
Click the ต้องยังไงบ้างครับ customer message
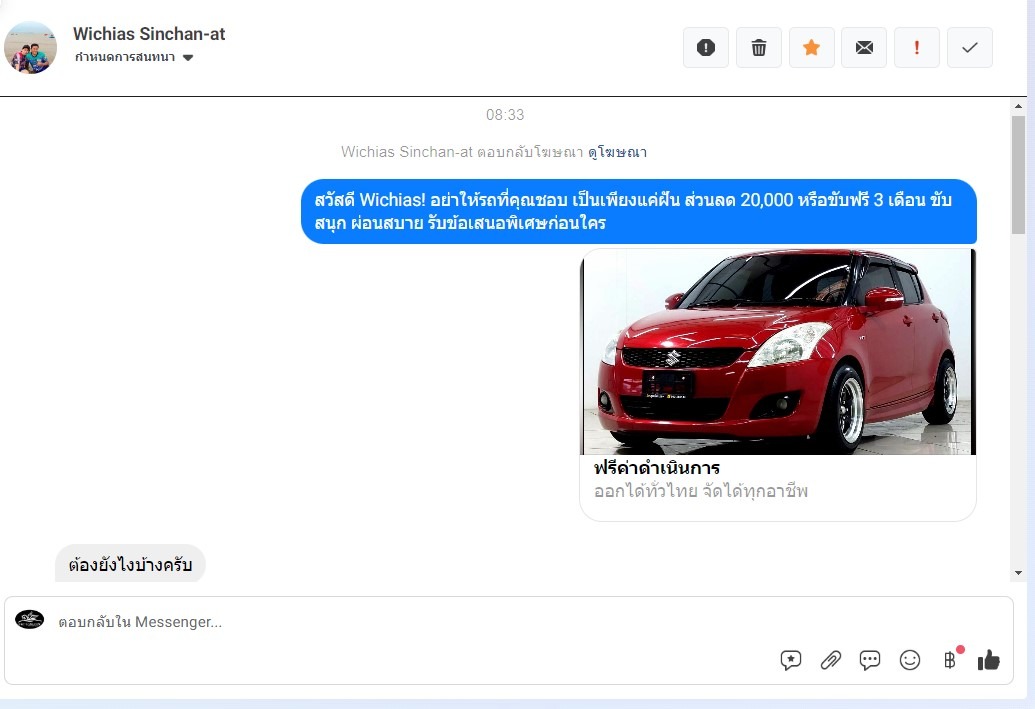point(130,564)
